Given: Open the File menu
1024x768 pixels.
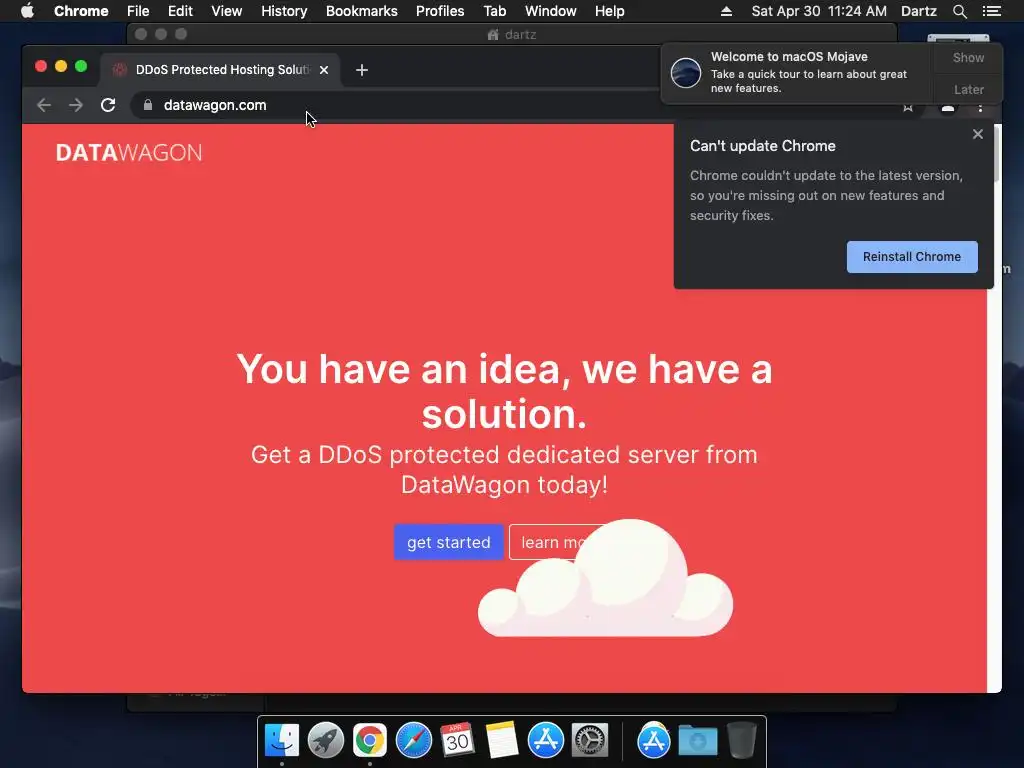Looking at the screenshot, I should click(138, 11).
